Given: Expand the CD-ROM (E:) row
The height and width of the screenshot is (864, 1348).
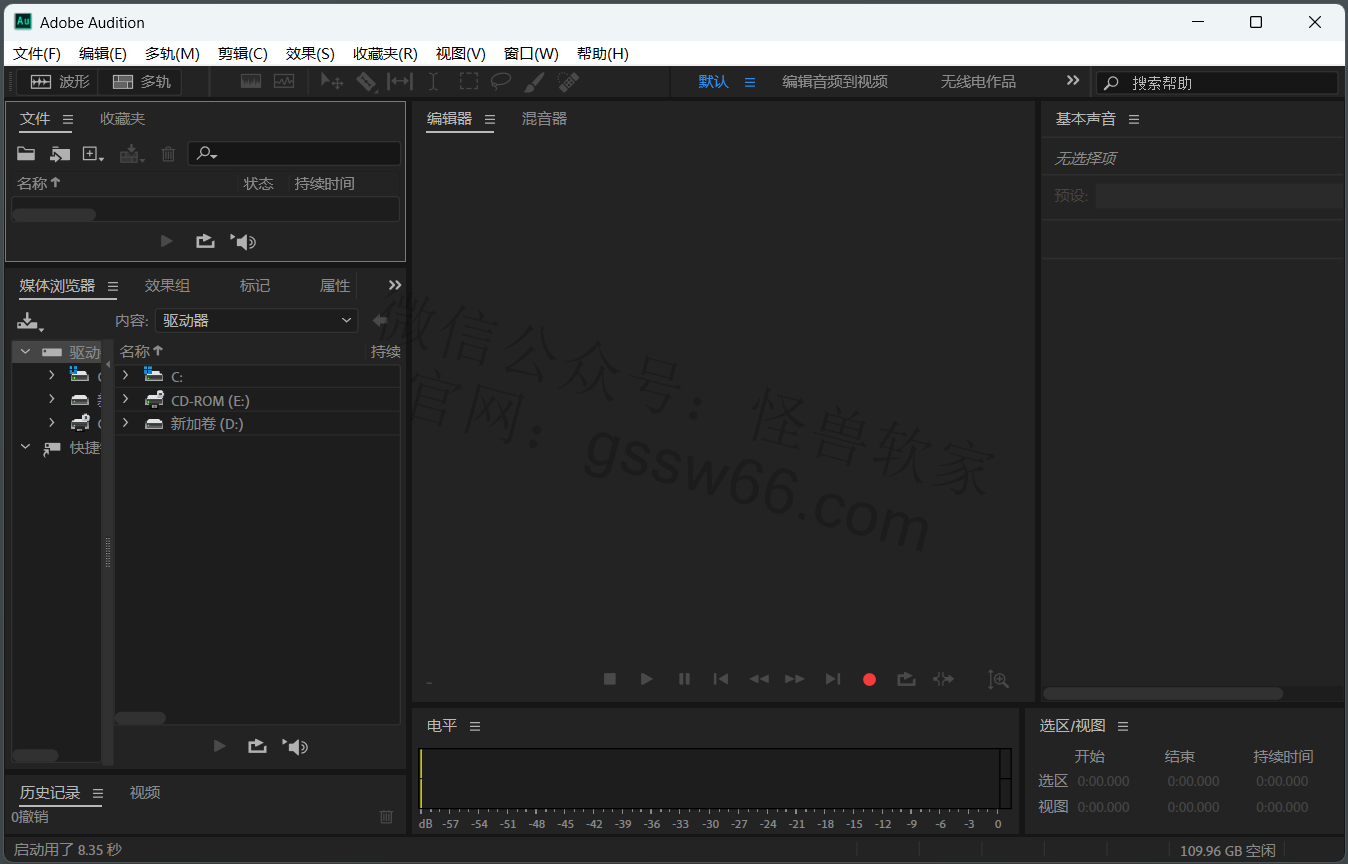Looking at the screenshot, I should click(x=125, y=399).
